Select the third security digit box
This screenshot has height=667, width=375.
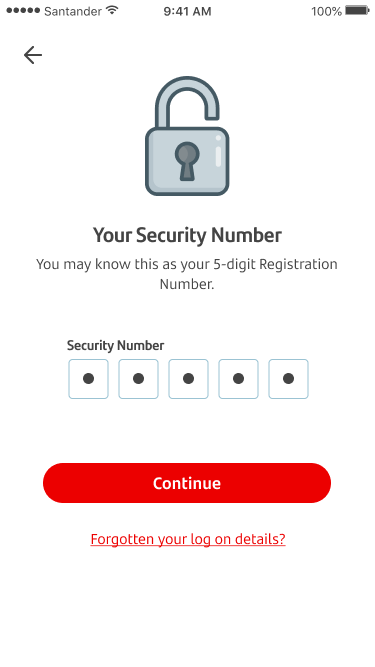coord(188,379)
